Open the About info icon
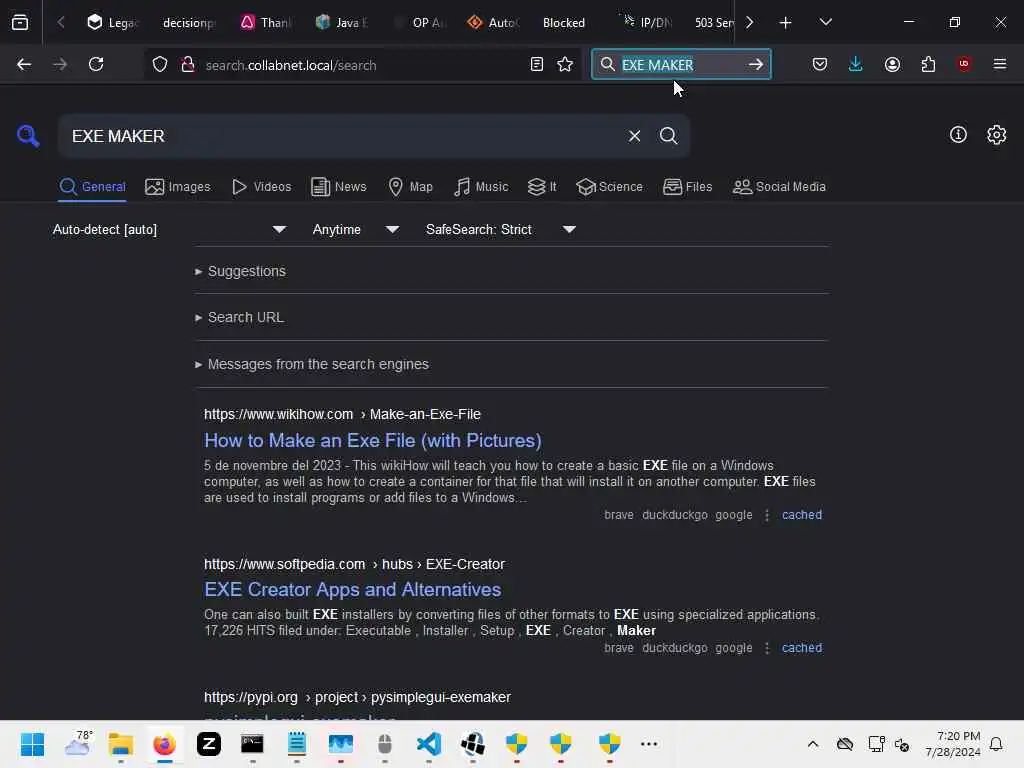 [958, 135]
